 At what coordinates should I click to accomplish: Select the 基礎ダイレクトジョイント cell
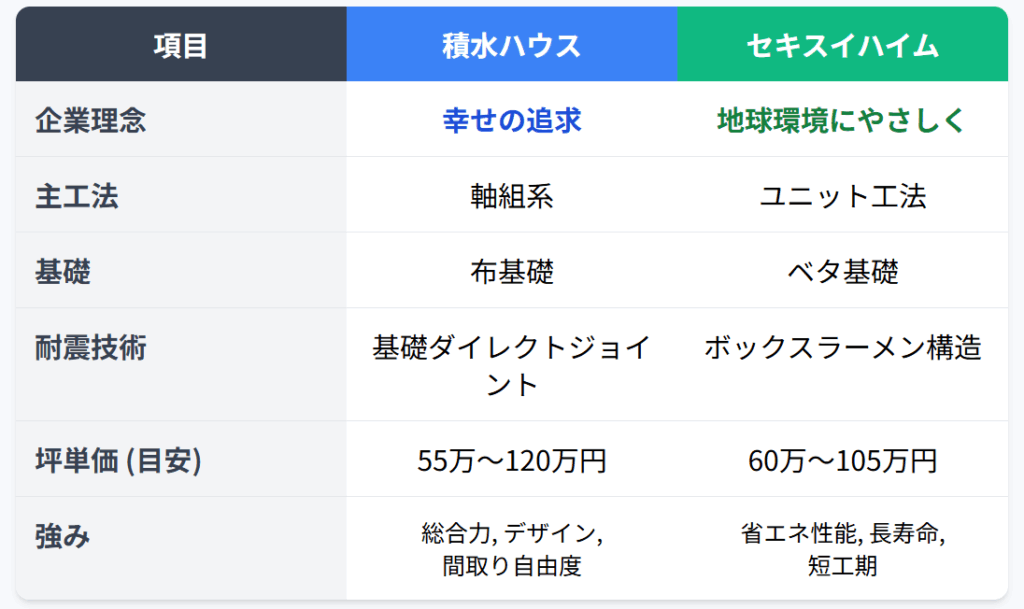click(511, 365)
